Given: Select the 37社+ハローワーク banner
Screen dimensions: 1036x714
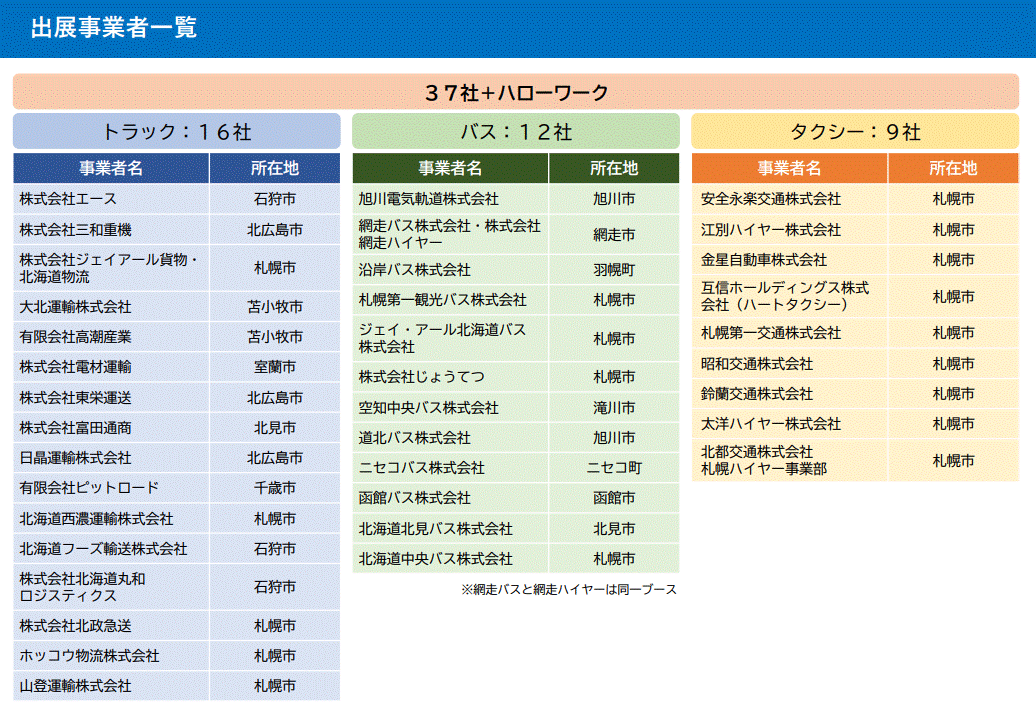Looking at the screenshot, I should point(515,92).
